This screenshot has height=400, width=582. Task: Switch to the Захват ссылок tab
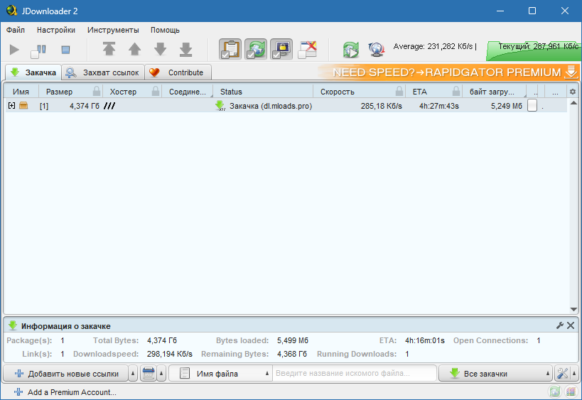point(103,72)
